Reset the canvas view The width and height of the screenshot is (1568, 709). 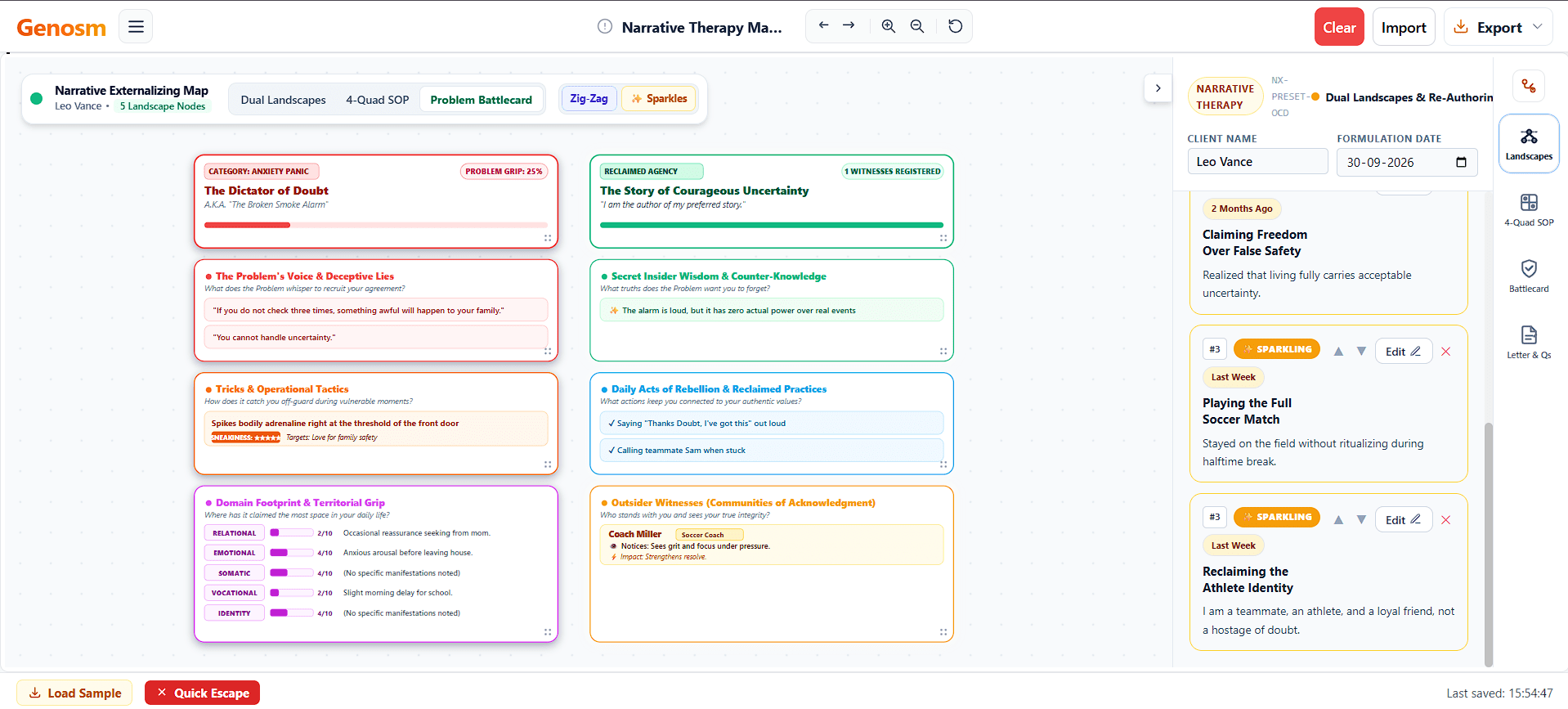click(955, 26)
